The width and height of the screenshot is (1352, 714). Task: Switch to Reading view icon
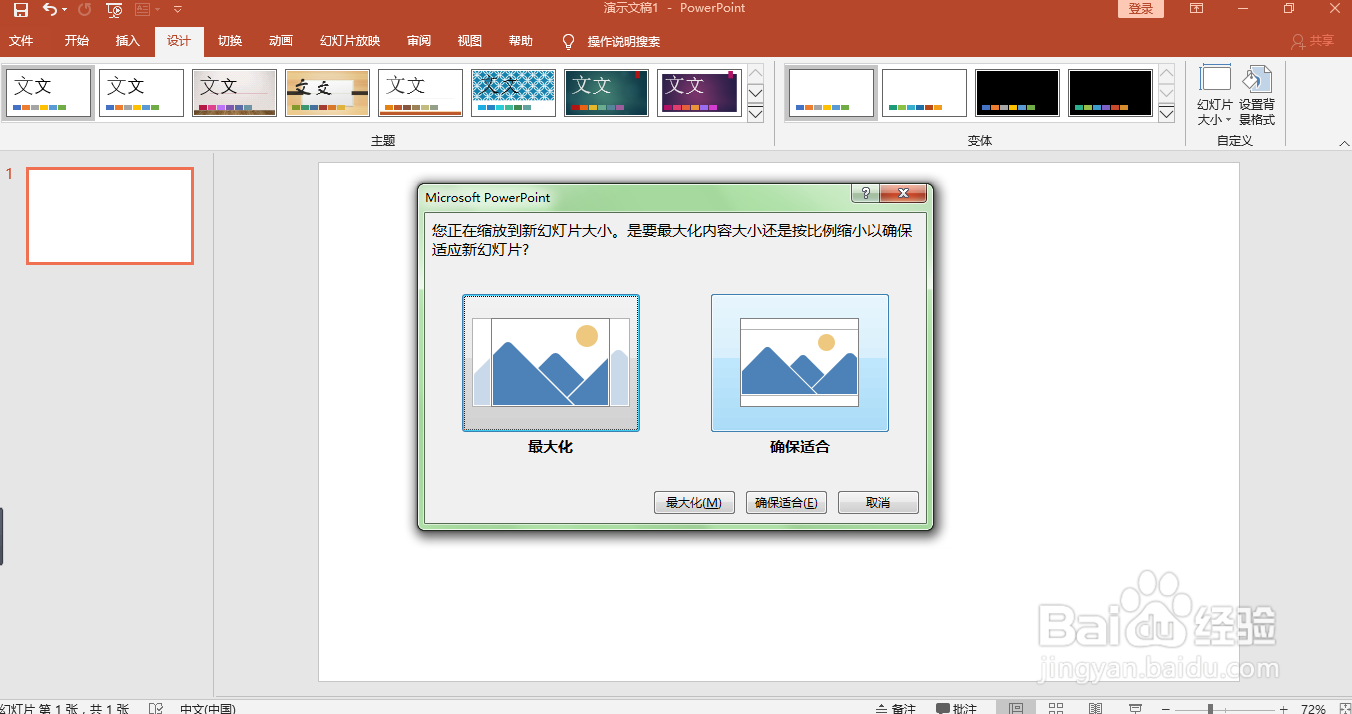tap(1095, 708)
